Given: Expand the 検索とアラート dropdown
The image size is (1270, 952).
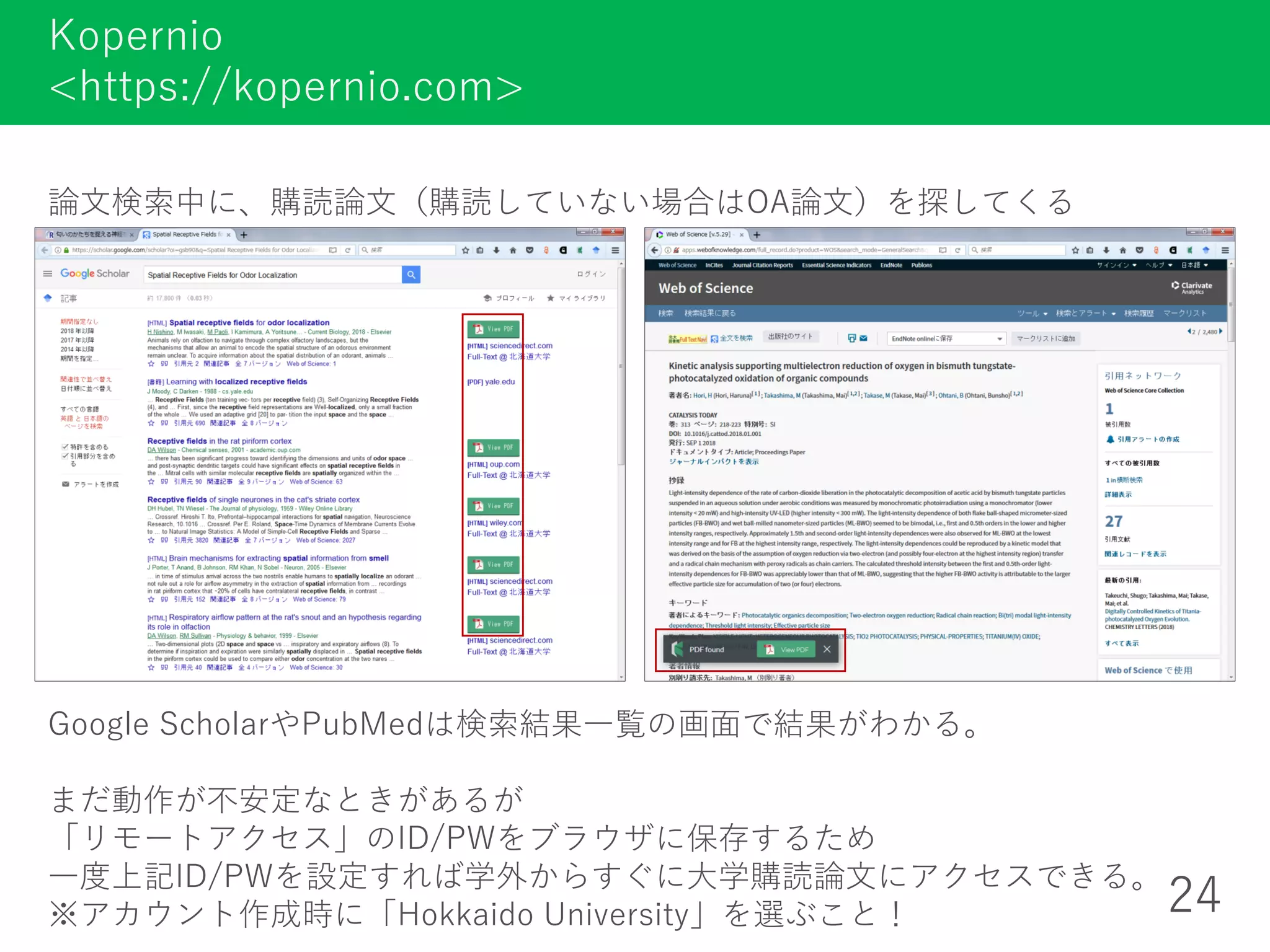Looking at the screenshot, I should tap(1086, 313).
